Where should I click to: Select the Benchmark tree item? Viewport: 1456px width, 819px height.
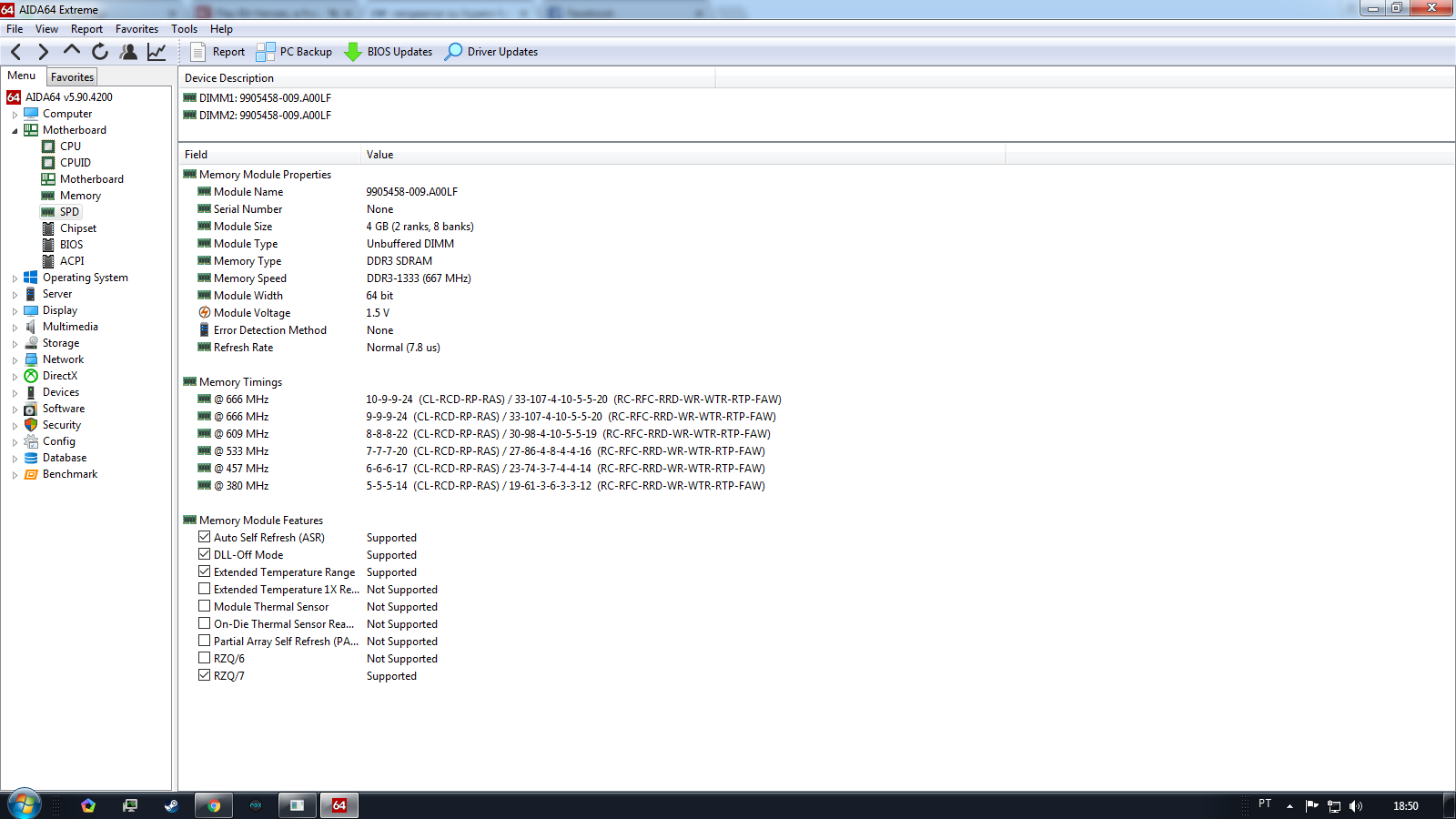[69, 474]
